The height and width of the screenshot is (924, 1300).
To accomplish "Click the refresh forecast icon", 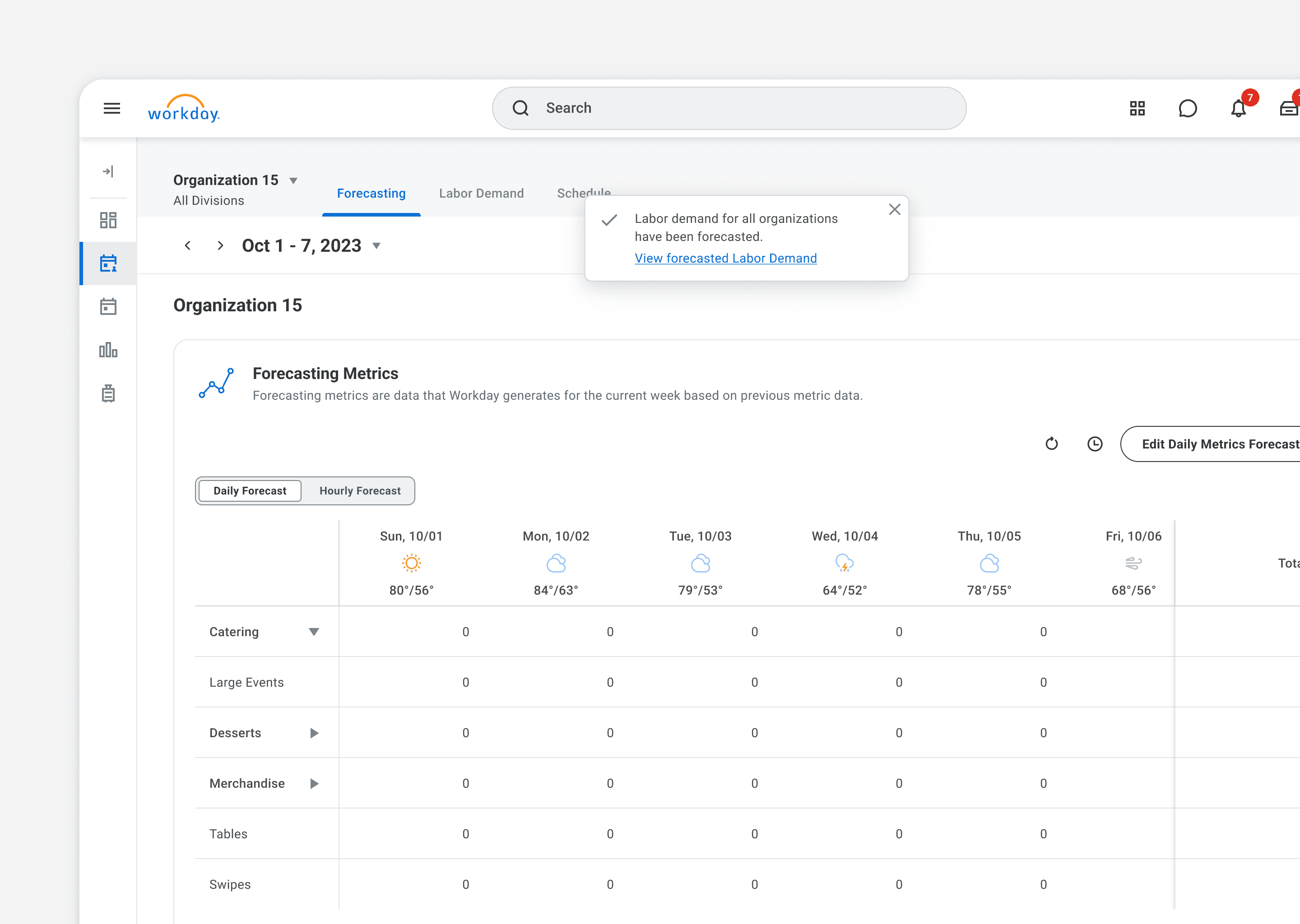I will point(1051,444).
